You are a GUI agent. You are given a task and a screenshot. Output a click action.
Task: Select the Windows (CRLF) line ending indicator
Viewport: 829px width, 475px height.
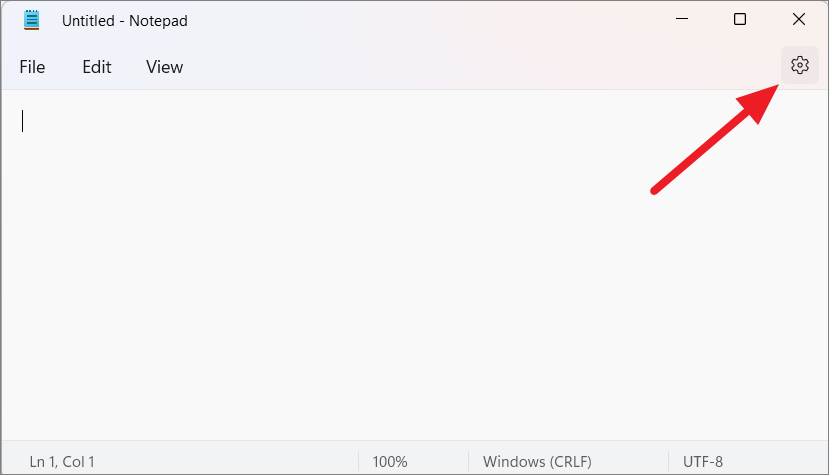[x=537, y=462]
